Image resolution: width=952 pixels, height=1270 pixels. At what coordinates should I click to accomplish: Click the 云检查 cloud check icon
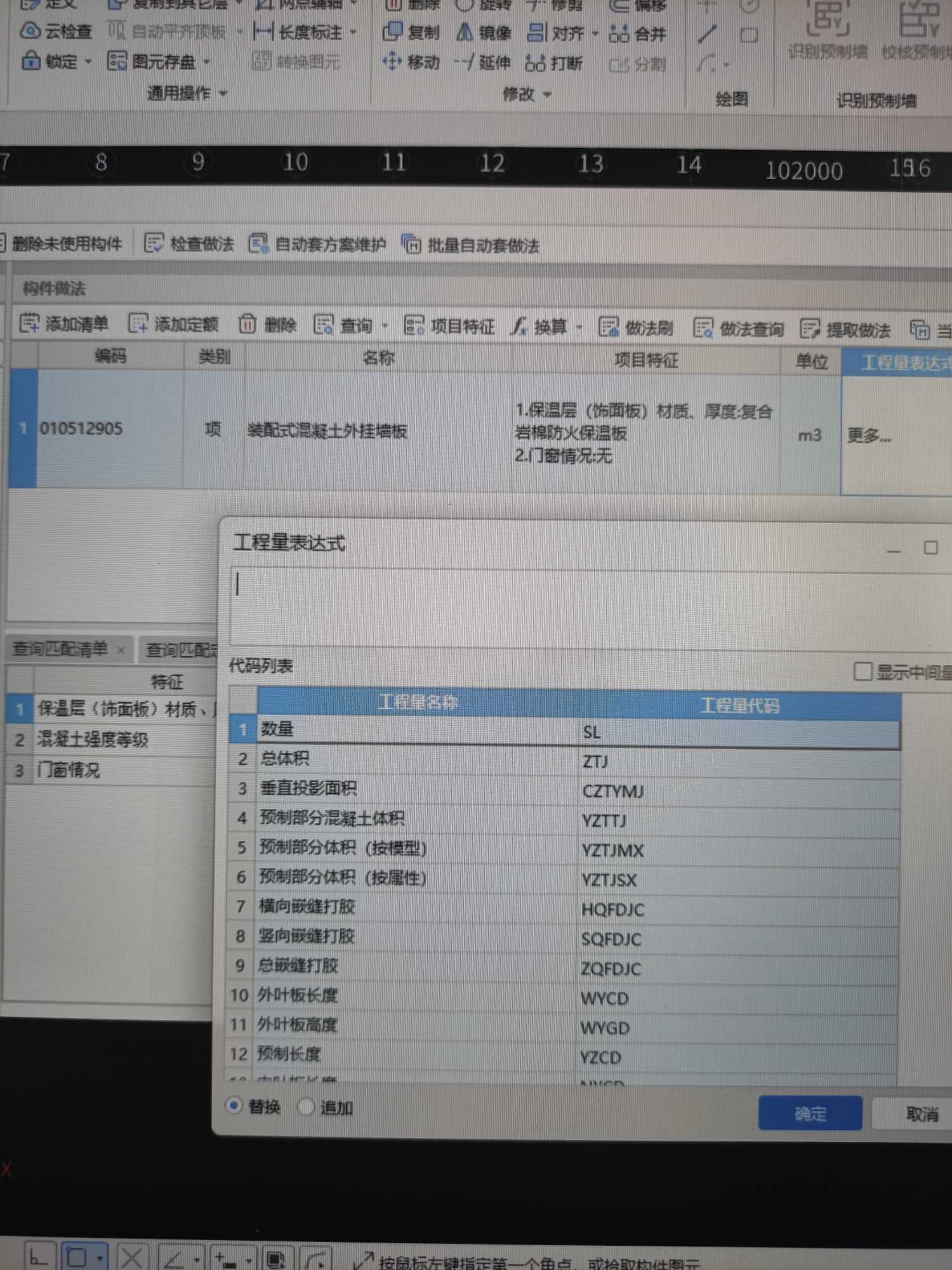(30, 30)
